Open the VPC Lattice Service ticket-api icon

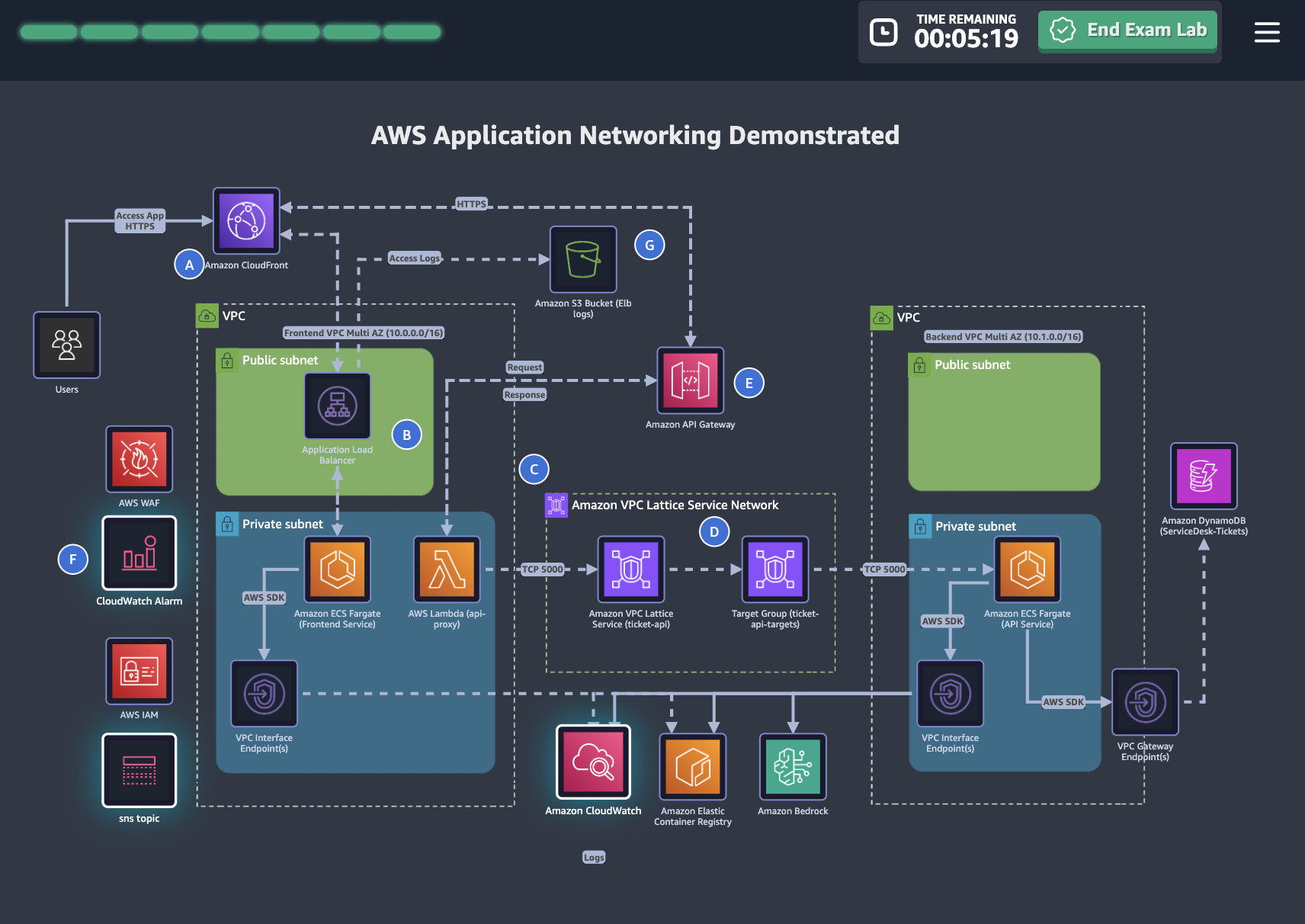(631, 569)
